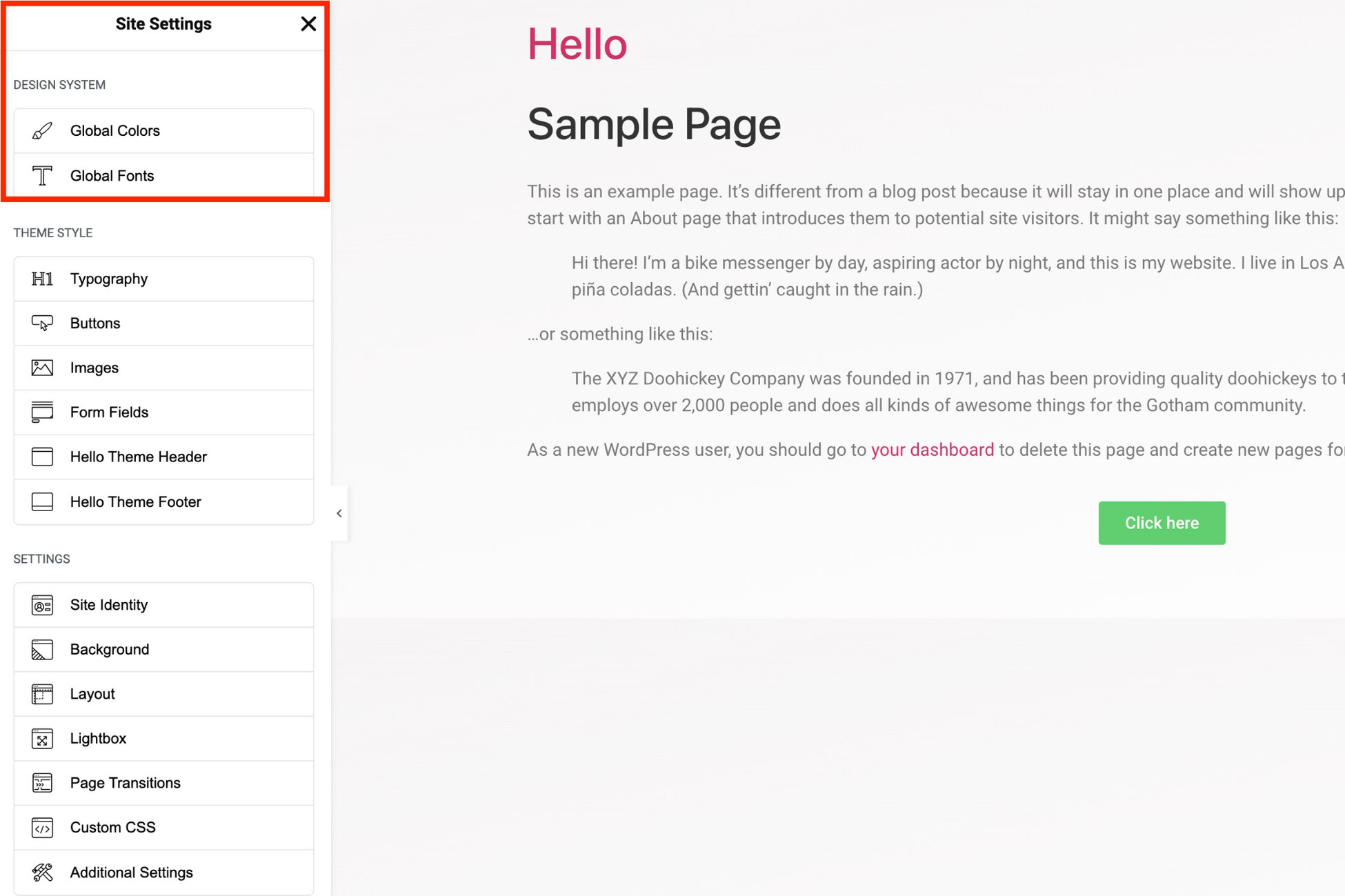
Task: Click the Layout icon
Action: (x=42, y=694)
